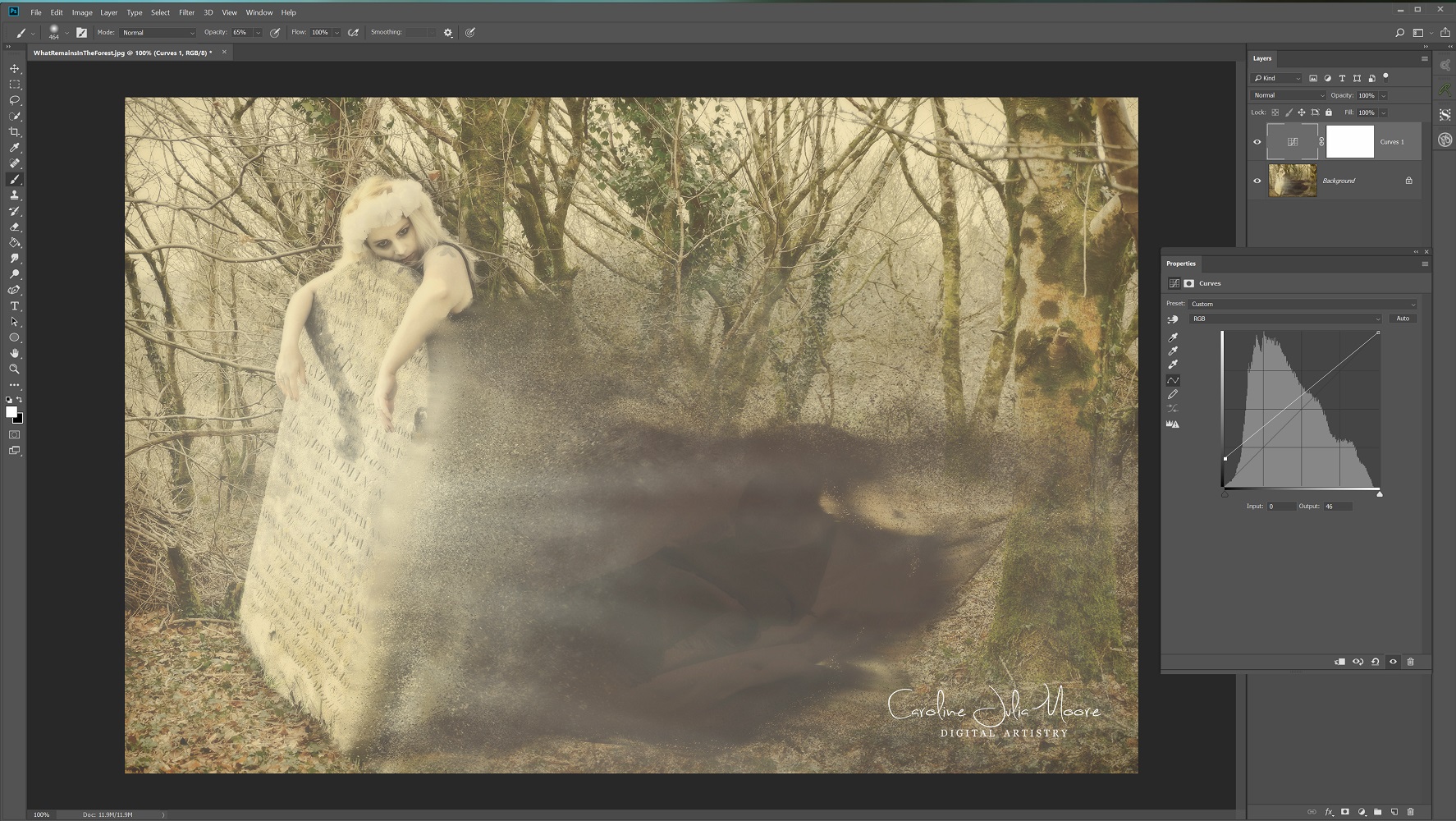Click the pencil draw-curve icon in Curves
Image resolution: width=1456 pixels, height=821 pixels.
click(x=1173, y=394)
